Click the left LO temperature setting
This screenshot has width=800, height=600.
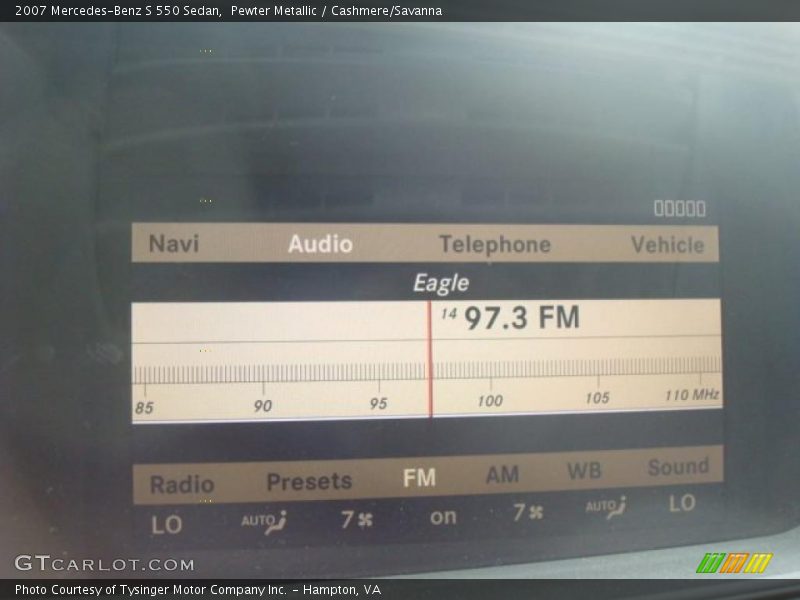tap(166, 524)
